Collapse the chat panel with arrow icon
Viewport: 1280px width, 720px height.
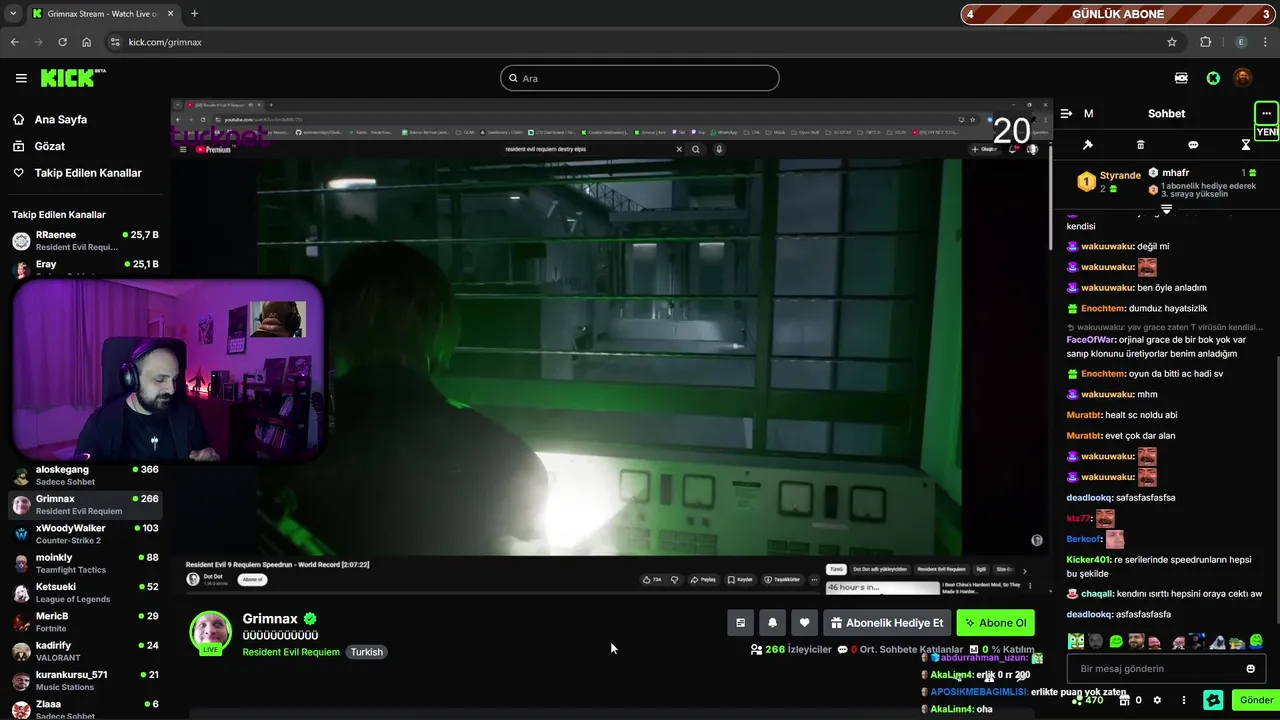(x=1066, y=114)
